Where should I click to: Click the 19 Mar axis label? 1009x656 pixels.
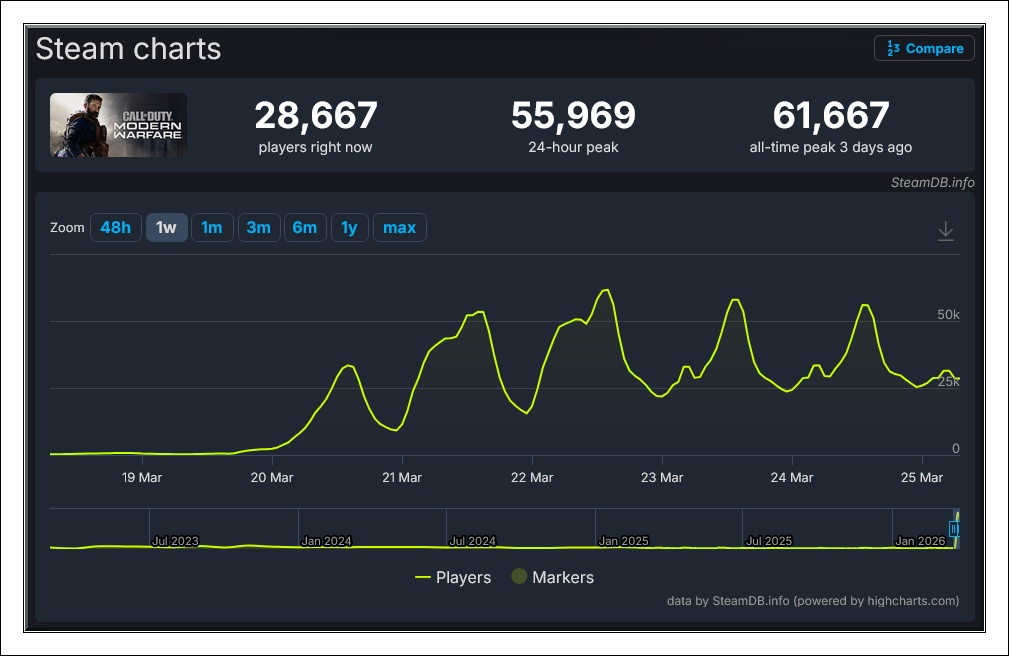point(142,478)
